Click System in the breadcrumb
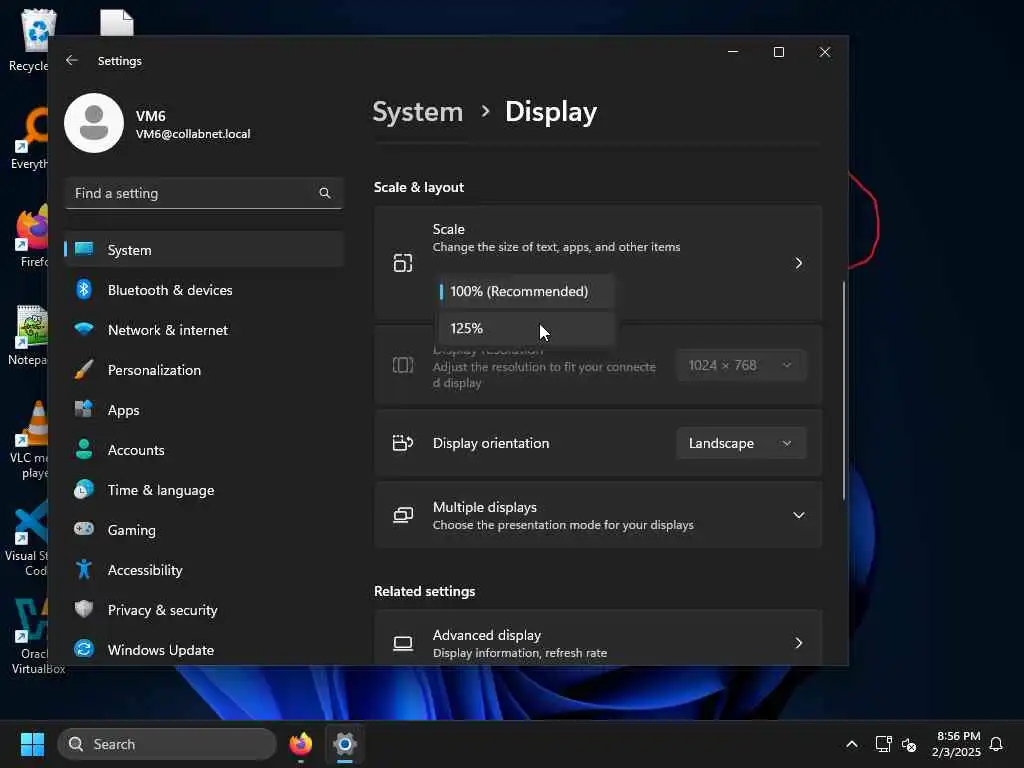This screenshot has width=1024, height=768. click(417, 112)
